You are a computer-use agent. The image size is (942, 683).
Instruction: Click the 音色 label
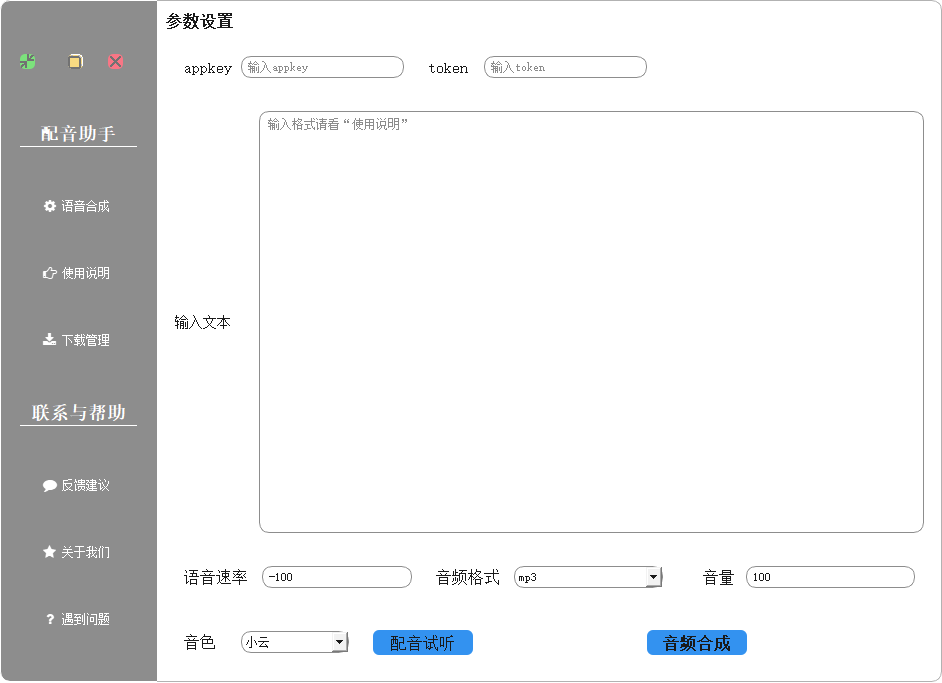click(199, 642)
